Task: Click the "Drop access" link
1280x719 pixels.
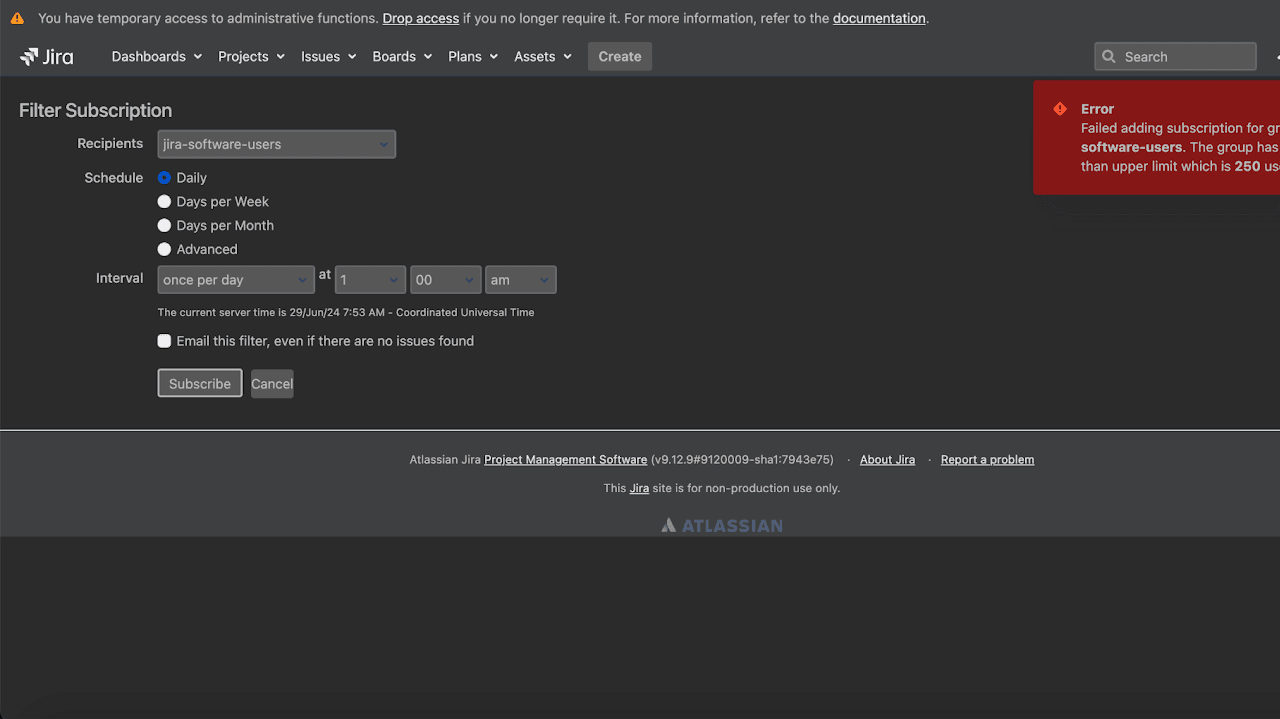Action: pyautogui.click(x=420, y=18)
